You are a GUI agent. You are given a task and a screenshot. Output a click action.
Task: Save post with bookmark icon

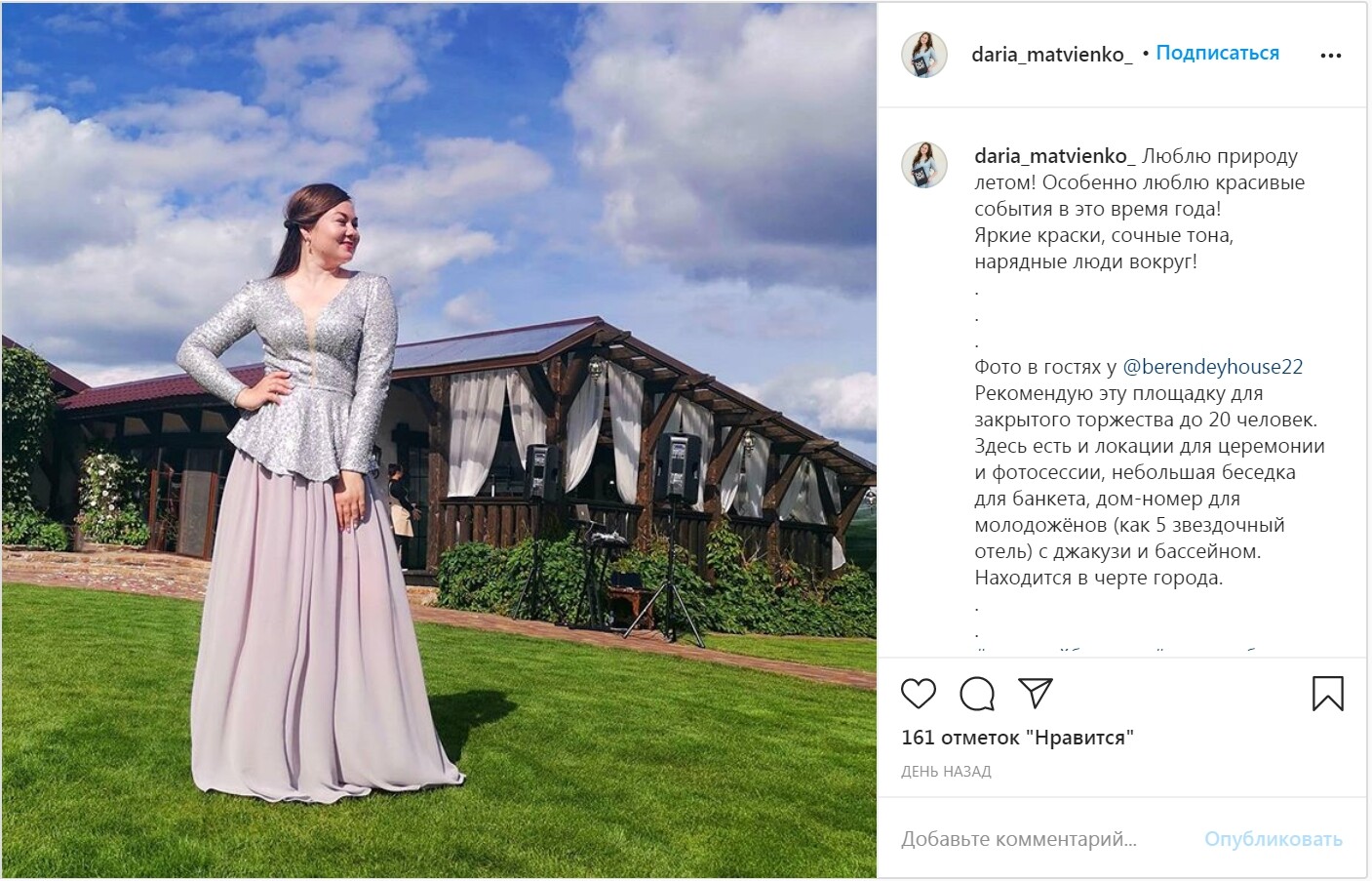[x=1328, y=694]
